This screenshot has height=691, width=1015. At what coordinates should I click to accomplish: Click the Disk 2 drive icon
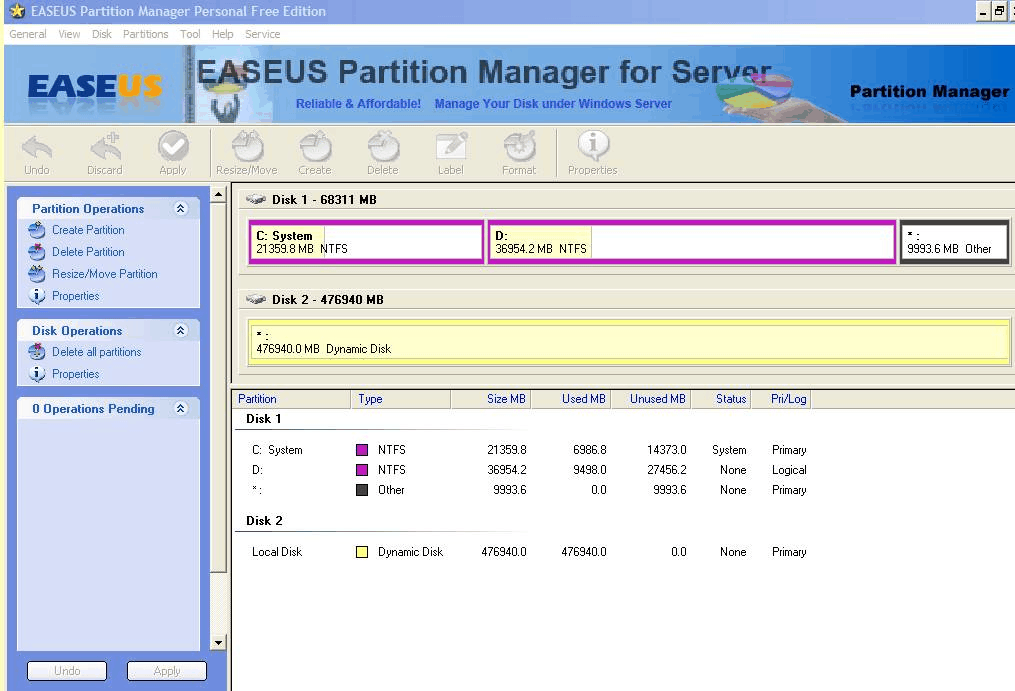pos(256,299)
